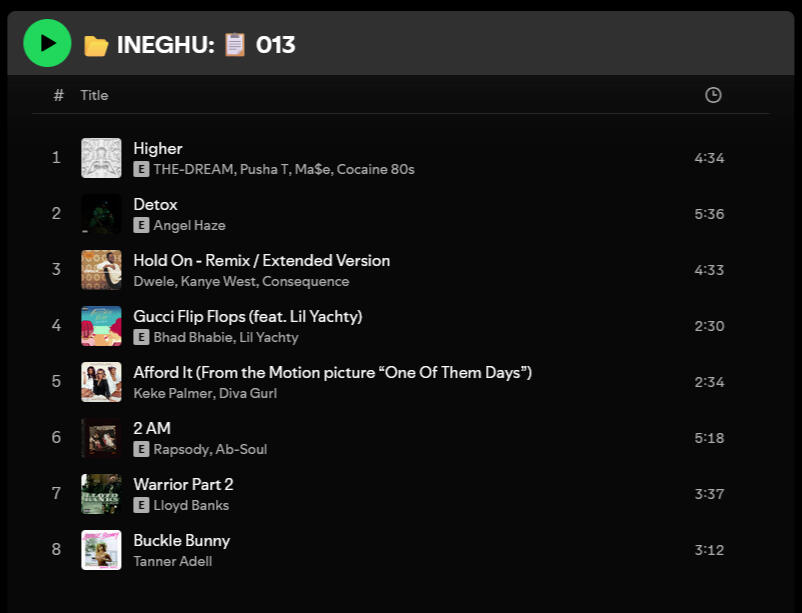Image resolution: width=802 pixels, height=613 pixels.
Task: Click track number 5 for Afford It
Action: pos(56,382)
